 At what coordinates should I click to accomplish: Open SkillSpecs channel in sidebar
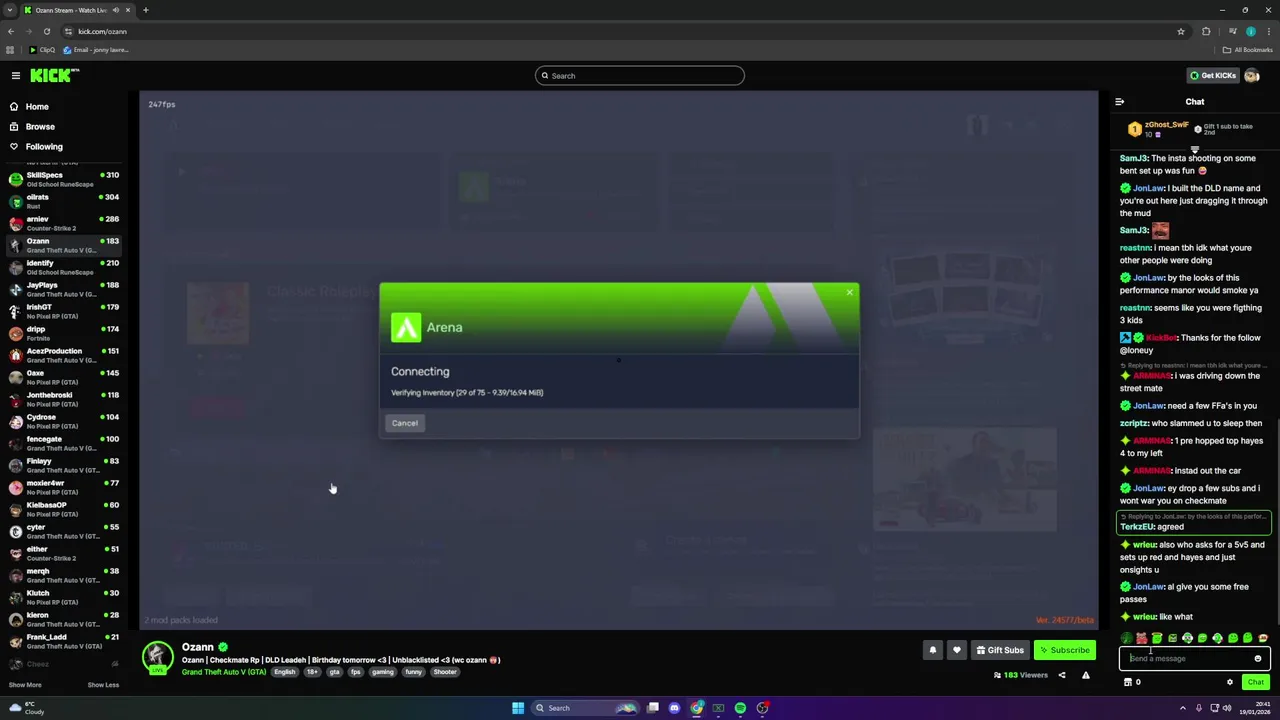coord(62,179)
